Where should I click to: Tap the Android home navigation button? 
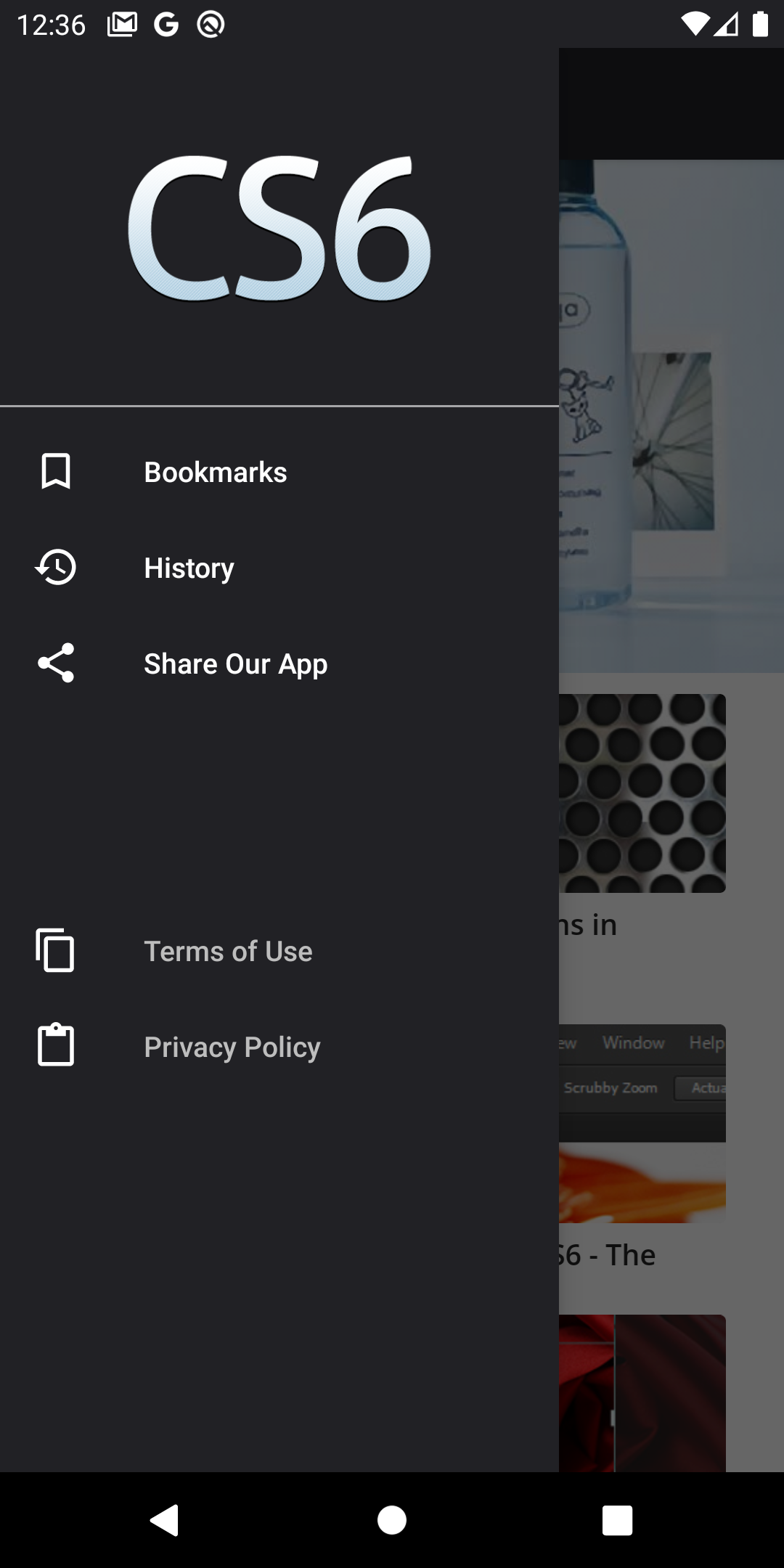click(x=392, y=1520)
